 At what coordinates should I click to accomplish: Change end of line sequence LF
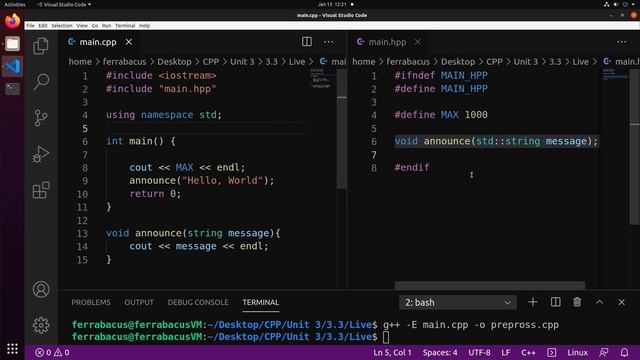pos(506,352)
